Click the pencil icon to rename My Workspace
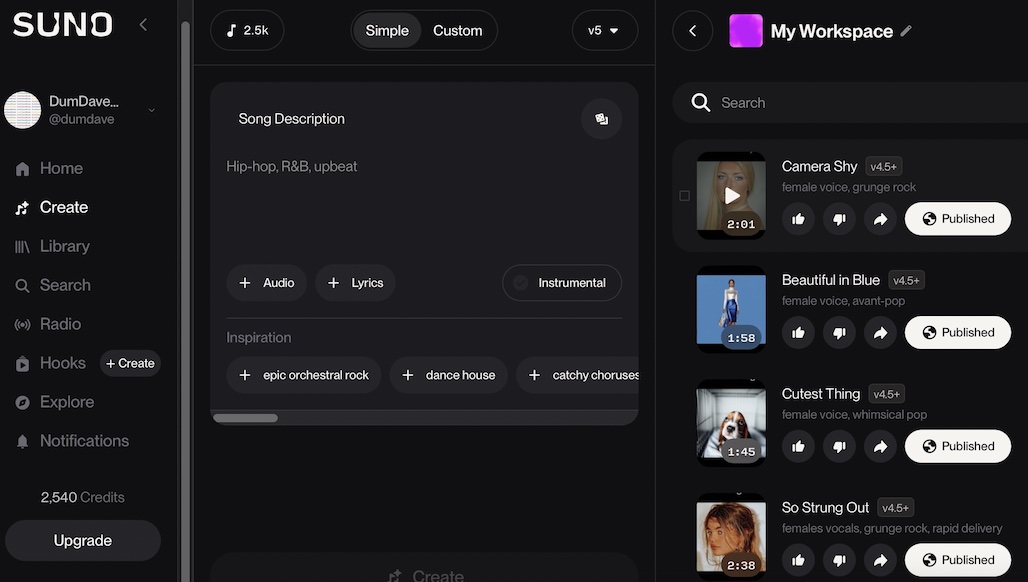This screenshot has width=1028, height=582. pyautogui.click(x=906, y=31)
